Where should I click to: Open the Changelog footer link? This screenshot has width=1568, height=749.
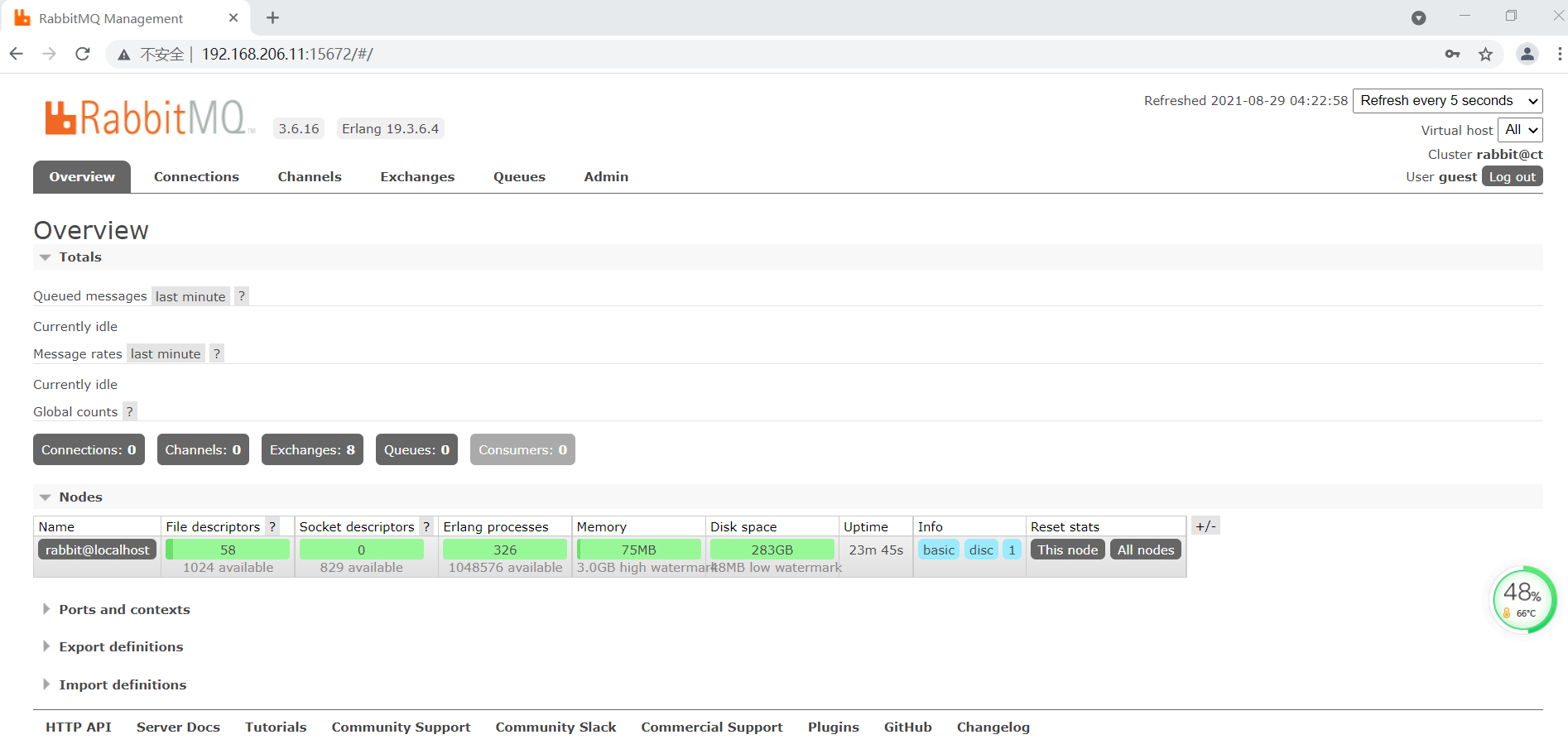point(993,727)
